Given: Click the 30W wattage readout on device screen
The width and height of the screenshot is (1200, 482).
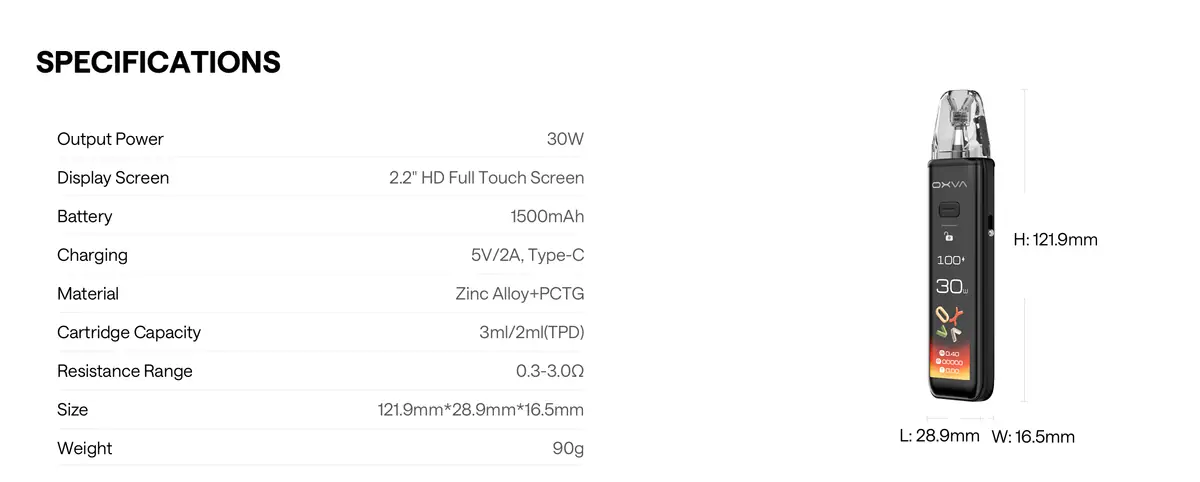Looking at the screenshot, I should pos(949,287).
